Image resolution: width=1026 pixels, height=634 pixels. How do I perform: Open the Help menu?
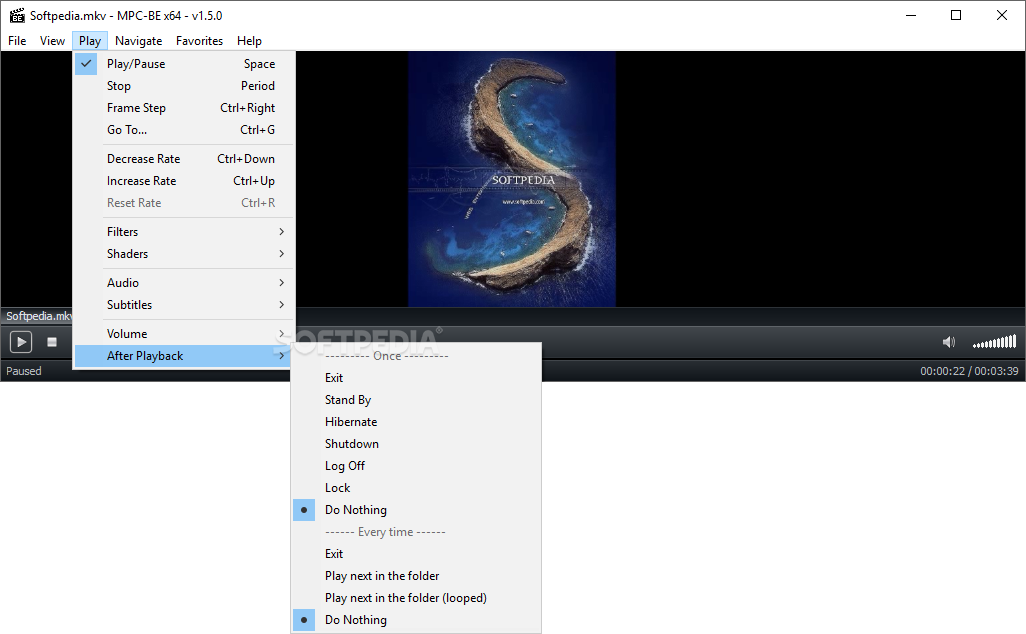pyautogui.click(x=249, y=41)
